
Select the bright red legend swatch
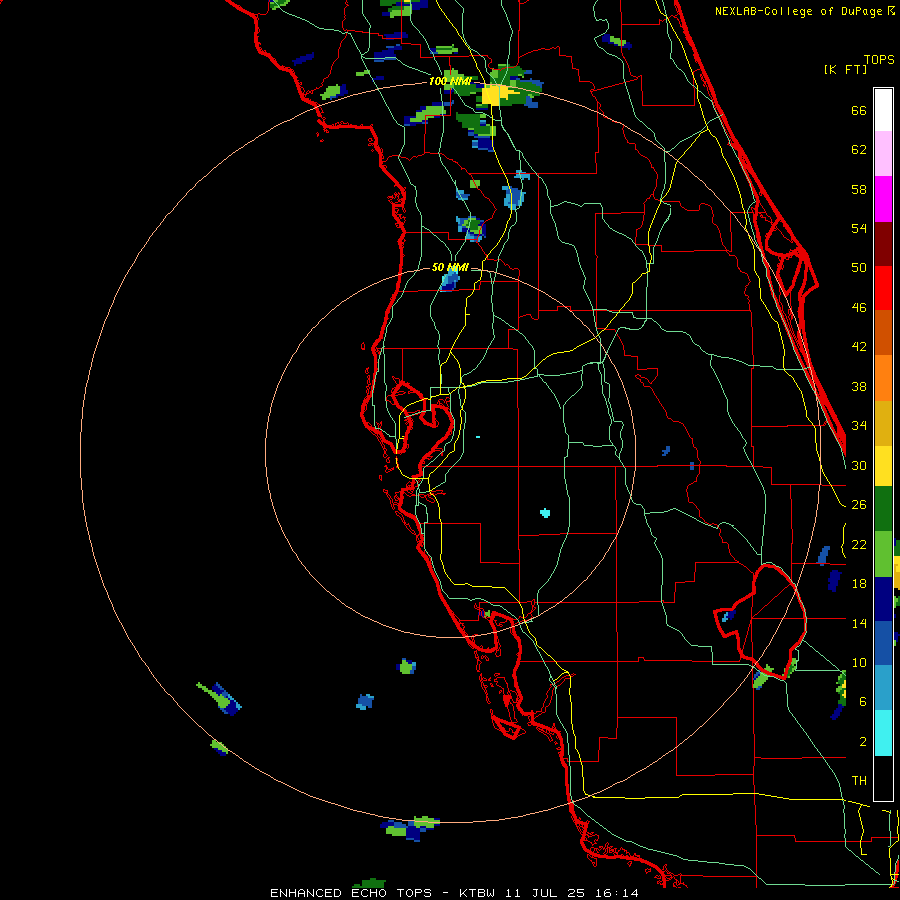tap(883, 288)
